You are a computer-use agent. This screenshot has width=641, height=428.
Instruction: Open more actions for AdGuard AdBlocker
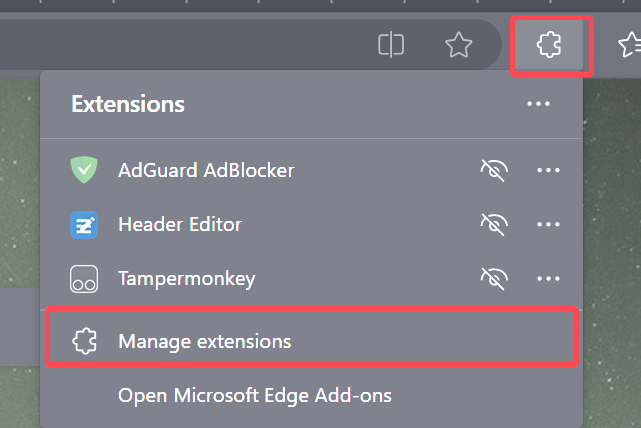pos(548,170)
